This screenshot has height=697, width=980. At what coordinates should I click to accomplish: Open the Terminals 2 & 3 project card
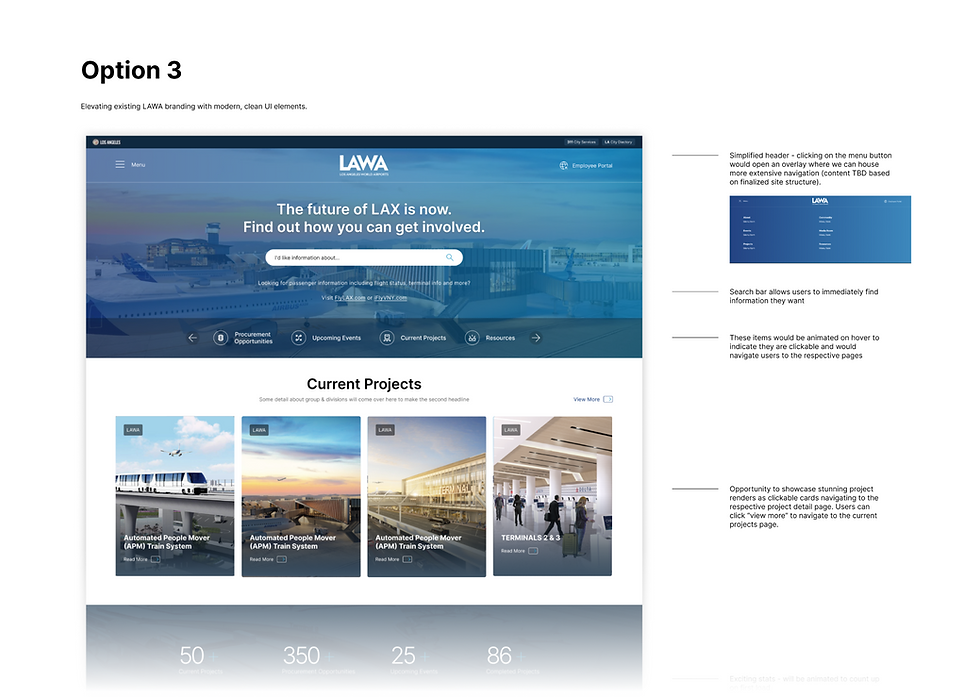[x=552, y=496]
